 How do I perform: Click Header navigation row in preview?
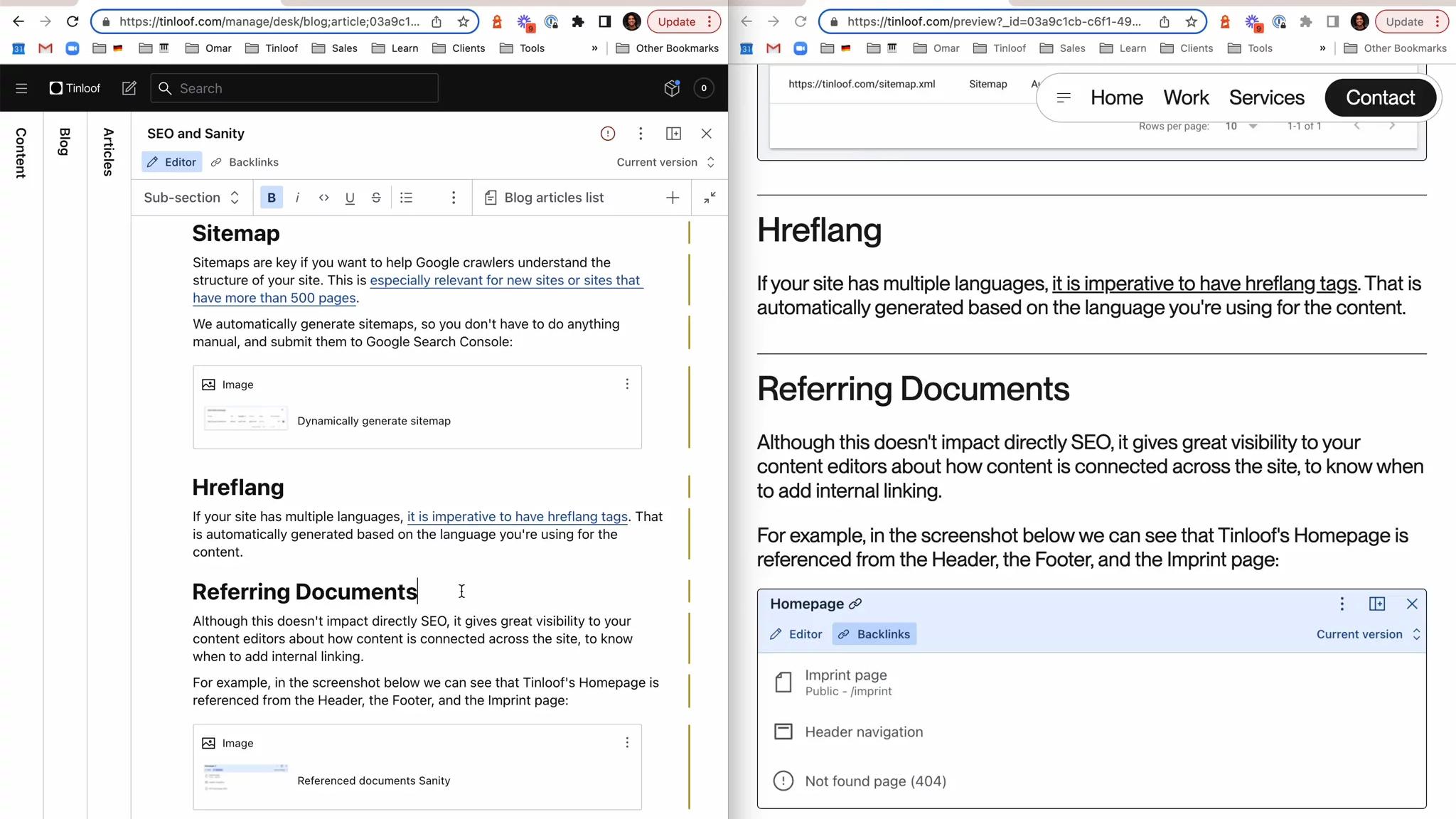point(1091,732)
